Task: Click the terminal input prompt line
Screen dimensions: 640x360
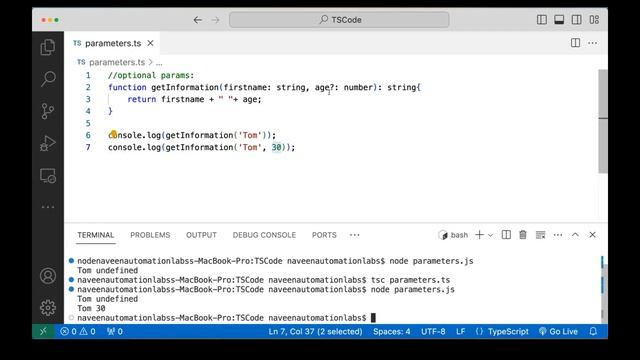Action: tap(227, 318)
